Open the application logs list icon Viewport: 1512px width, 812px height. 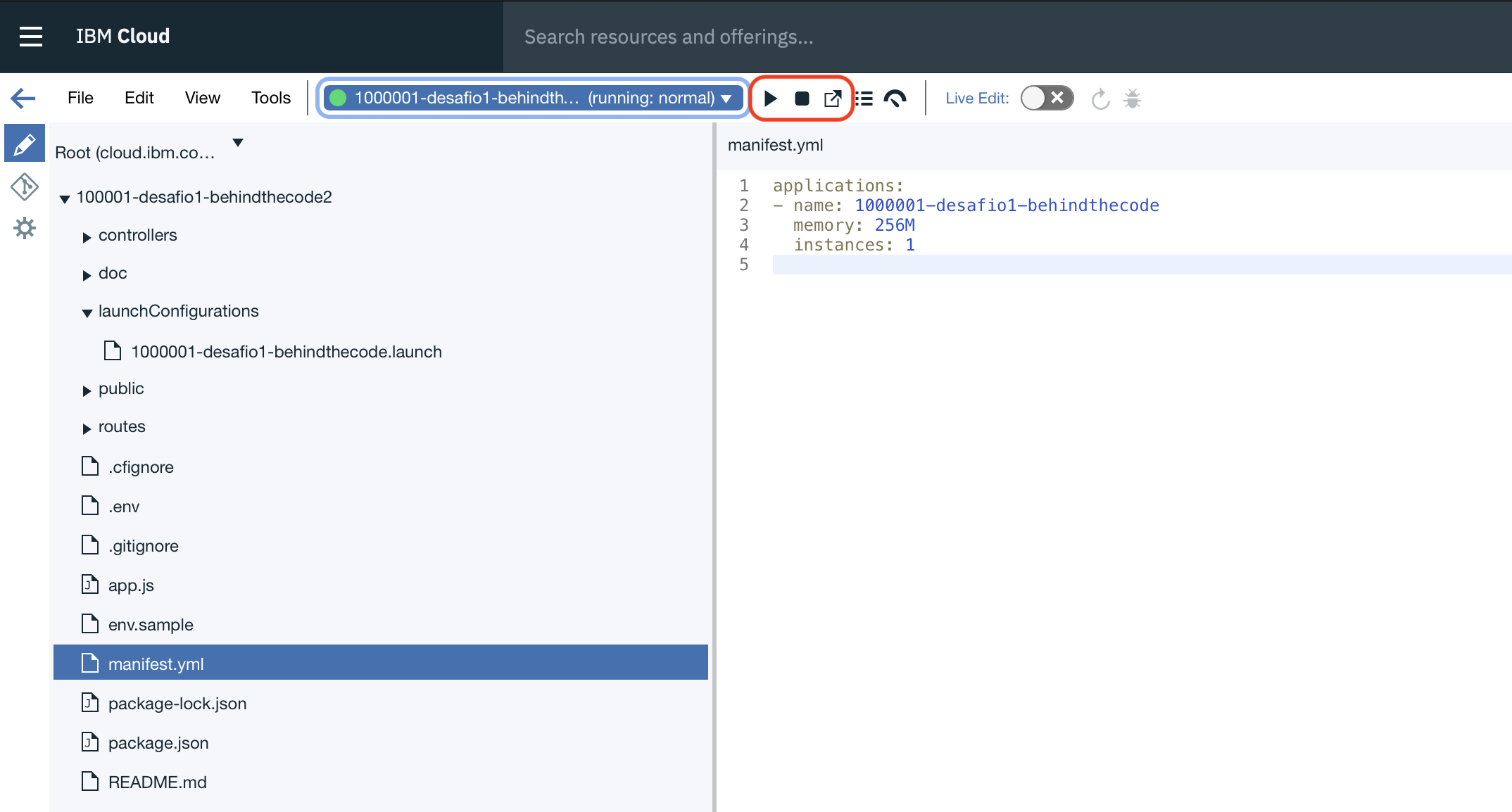point(864,99)
